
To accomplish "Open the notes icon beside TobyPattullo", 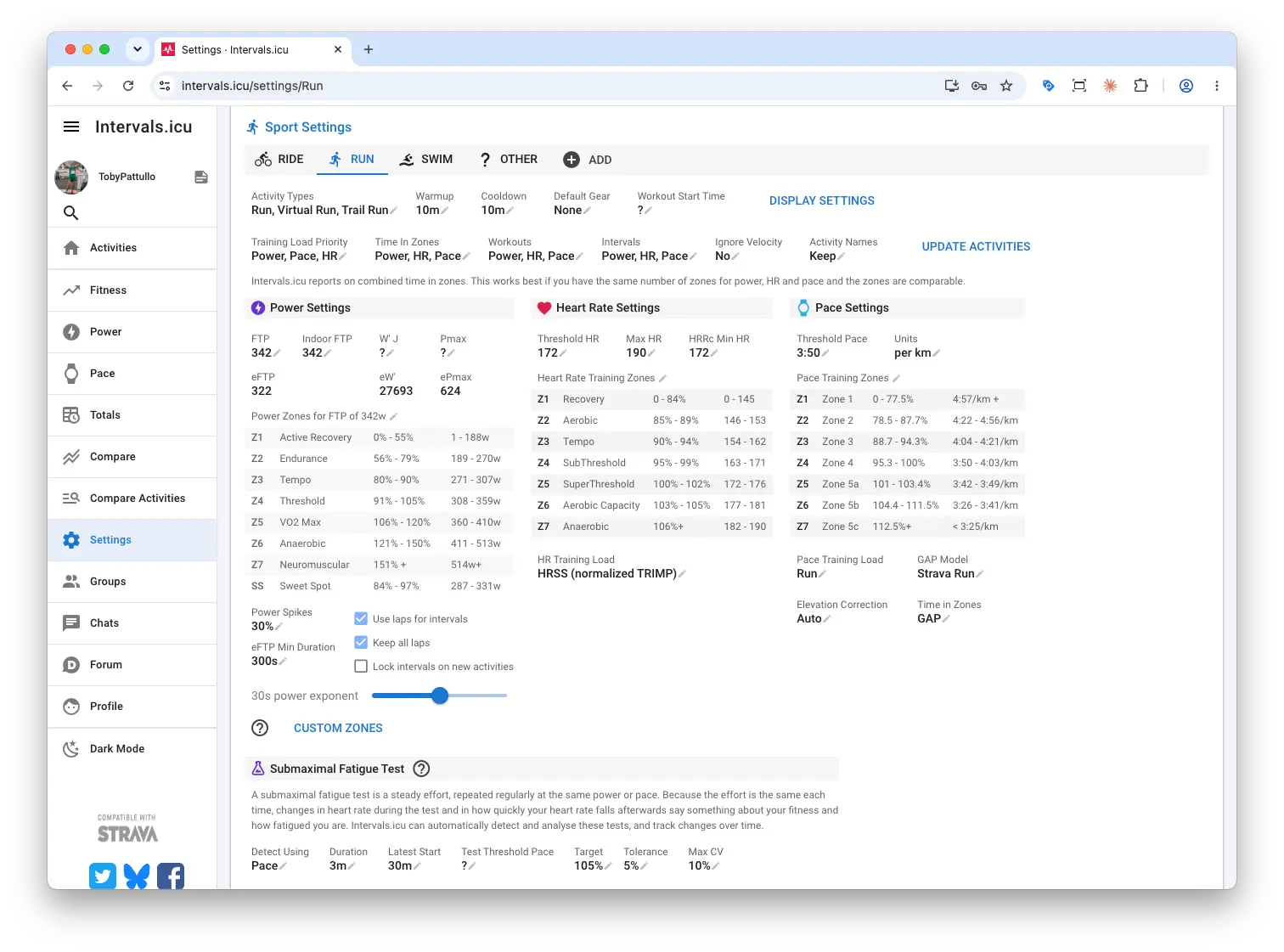I will [x=201, y=177].
